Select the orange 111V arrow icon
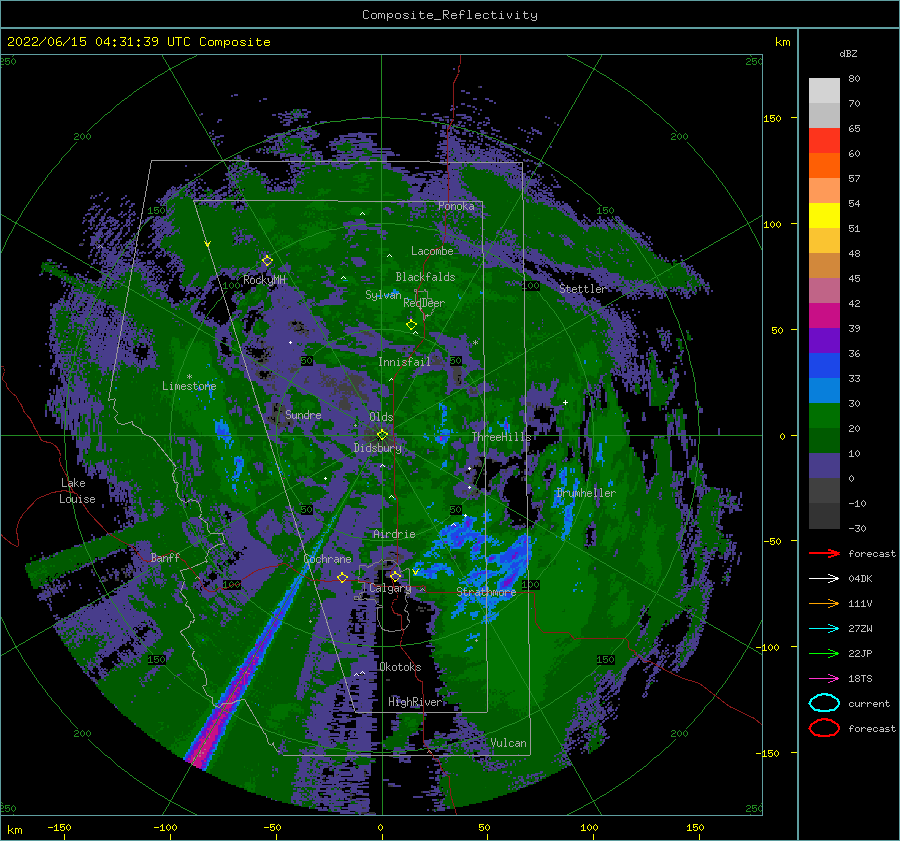 coord(824,603)
